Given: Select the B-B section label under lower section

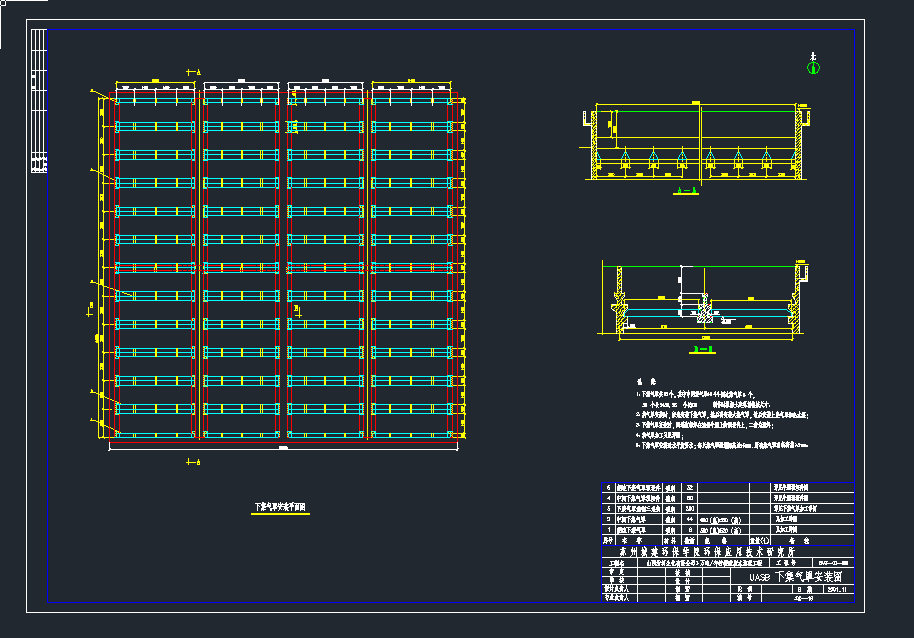Looking at the screenshot, I should (703, 349).
